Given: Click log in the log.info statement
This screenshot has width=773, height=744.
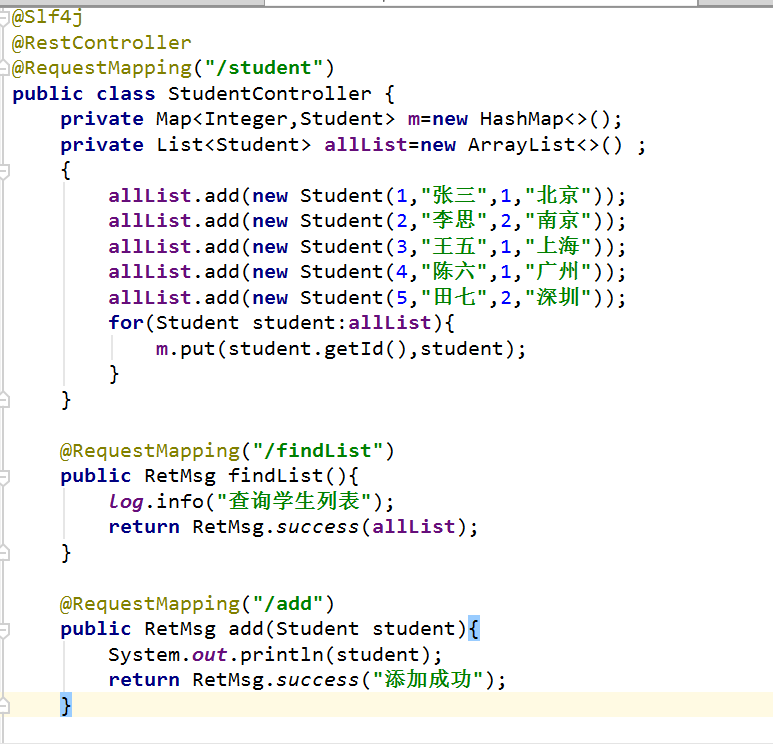Looking at the screenshot, I should [126, 502].
